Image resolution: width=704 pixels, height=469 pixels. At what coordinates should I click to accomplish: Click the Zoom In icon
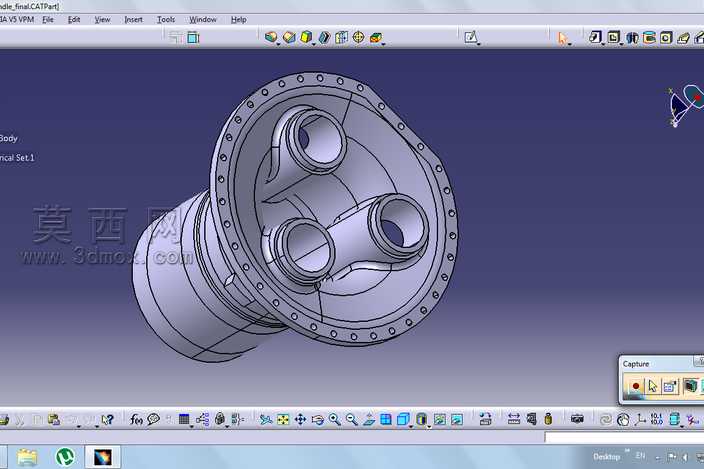click(334, 420)
